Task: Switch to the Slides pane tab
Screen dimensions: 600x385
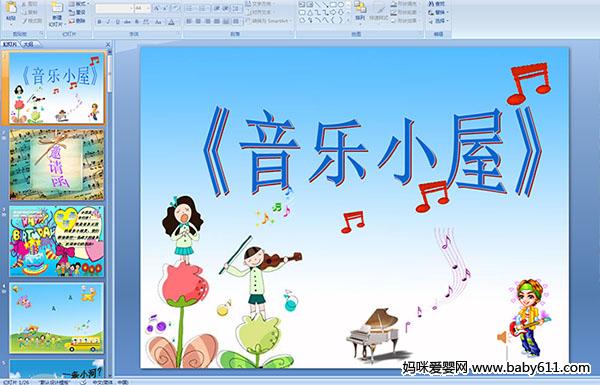Action: pyautogui.click(x=10, y=44)
